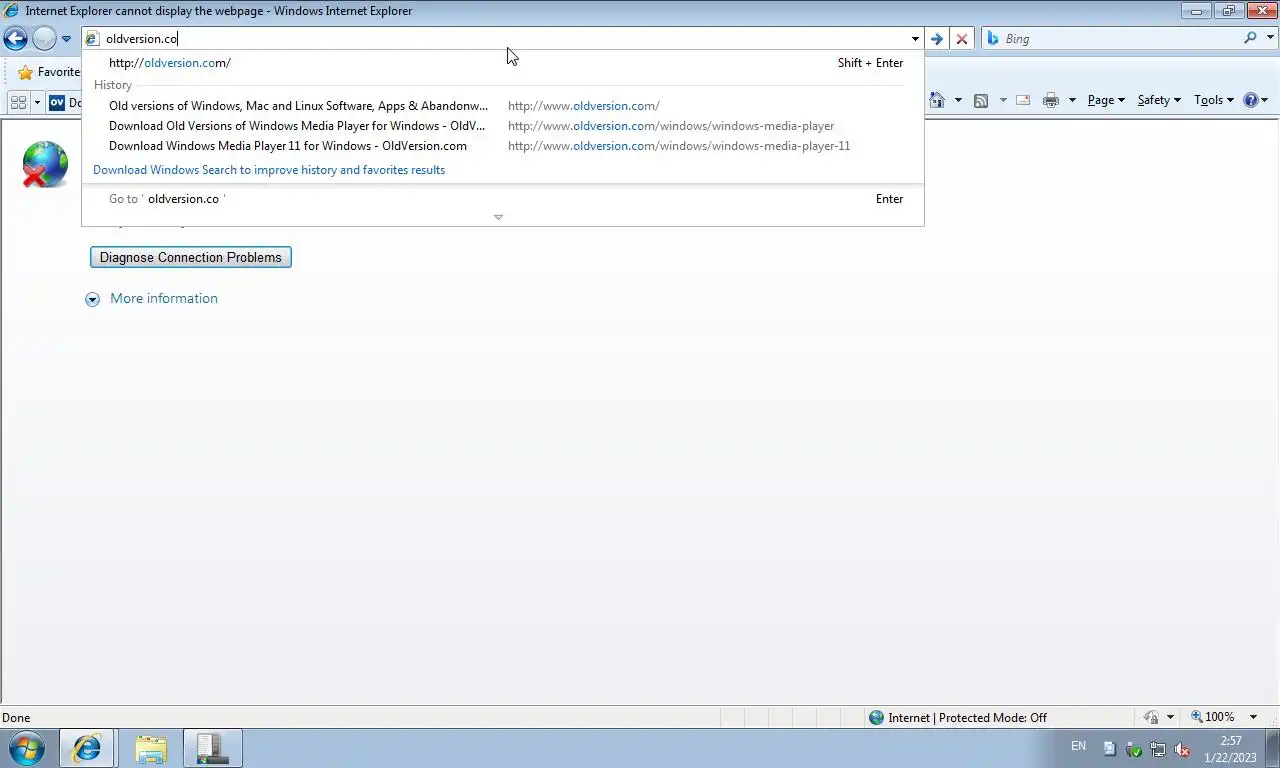The height and width of the screenshot is (768, 1280).
Task: Click the Go to address arrow button
Action: [936, 39]
